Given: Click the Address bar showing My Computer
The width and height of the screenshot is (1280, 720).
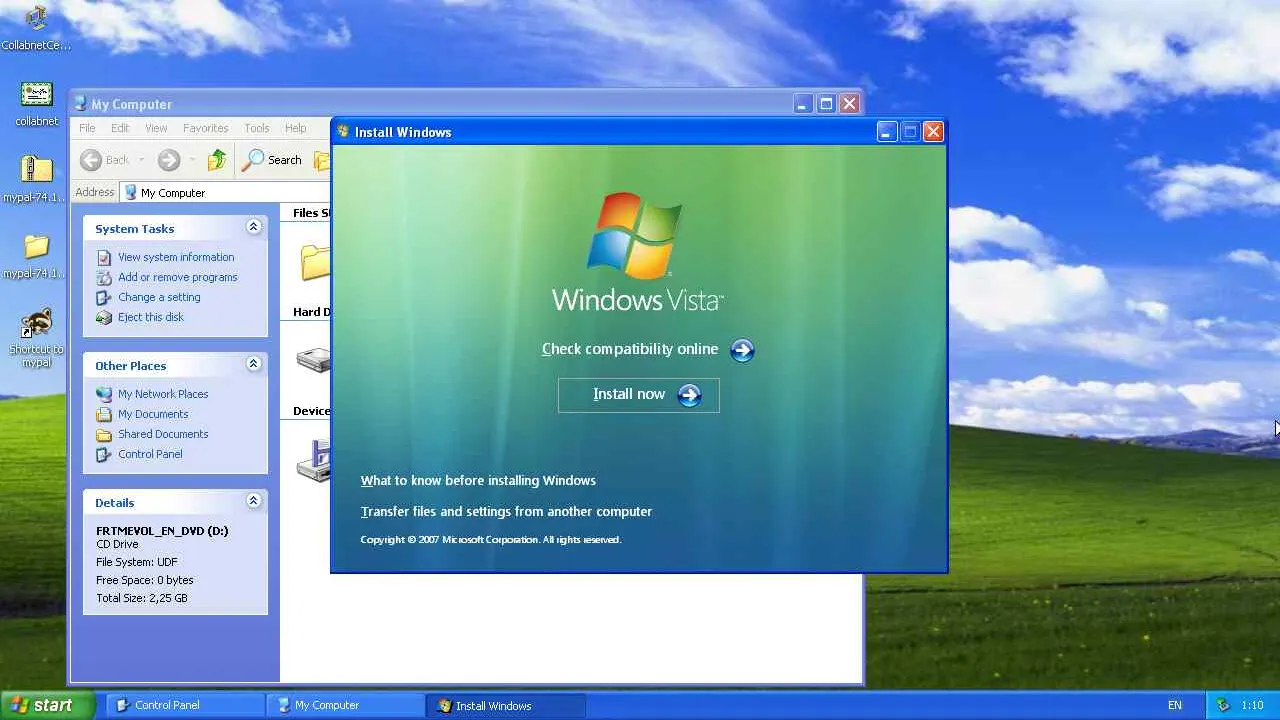Looking at the screenshot, I should point(226,192).
